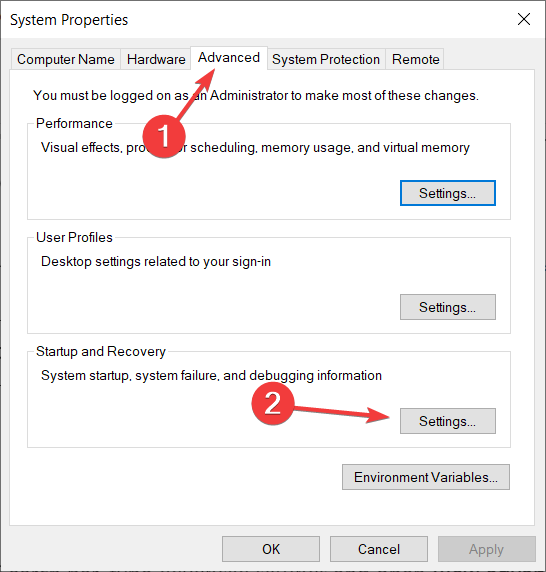Open Performance Settings button

448,193
